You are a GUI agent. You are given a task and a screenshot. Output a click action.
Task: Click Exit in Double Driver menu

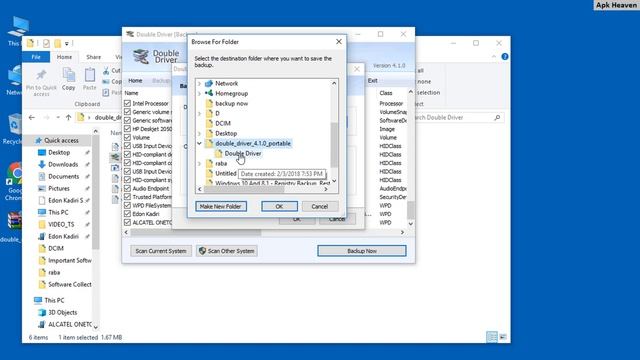tap(372, 81)
